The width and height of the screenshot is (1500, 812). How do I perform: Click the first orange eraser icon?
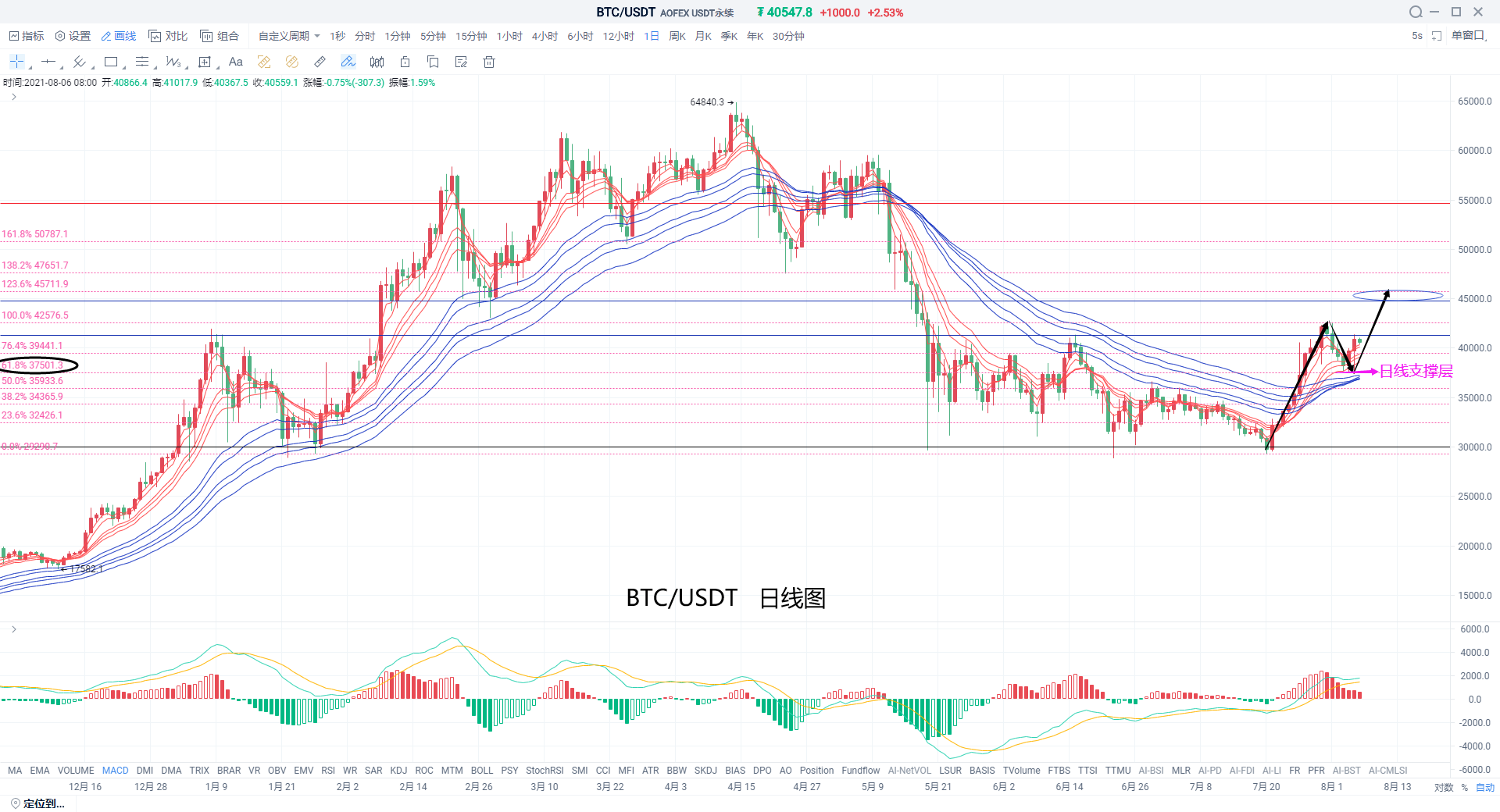click(x=264, y=62)
